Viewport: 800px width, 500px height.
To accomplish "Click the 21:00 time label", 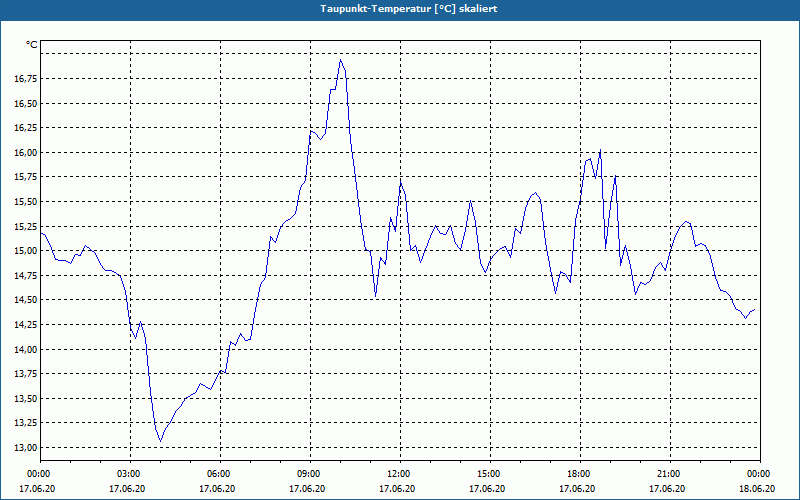I will click(x=670, y=474).
